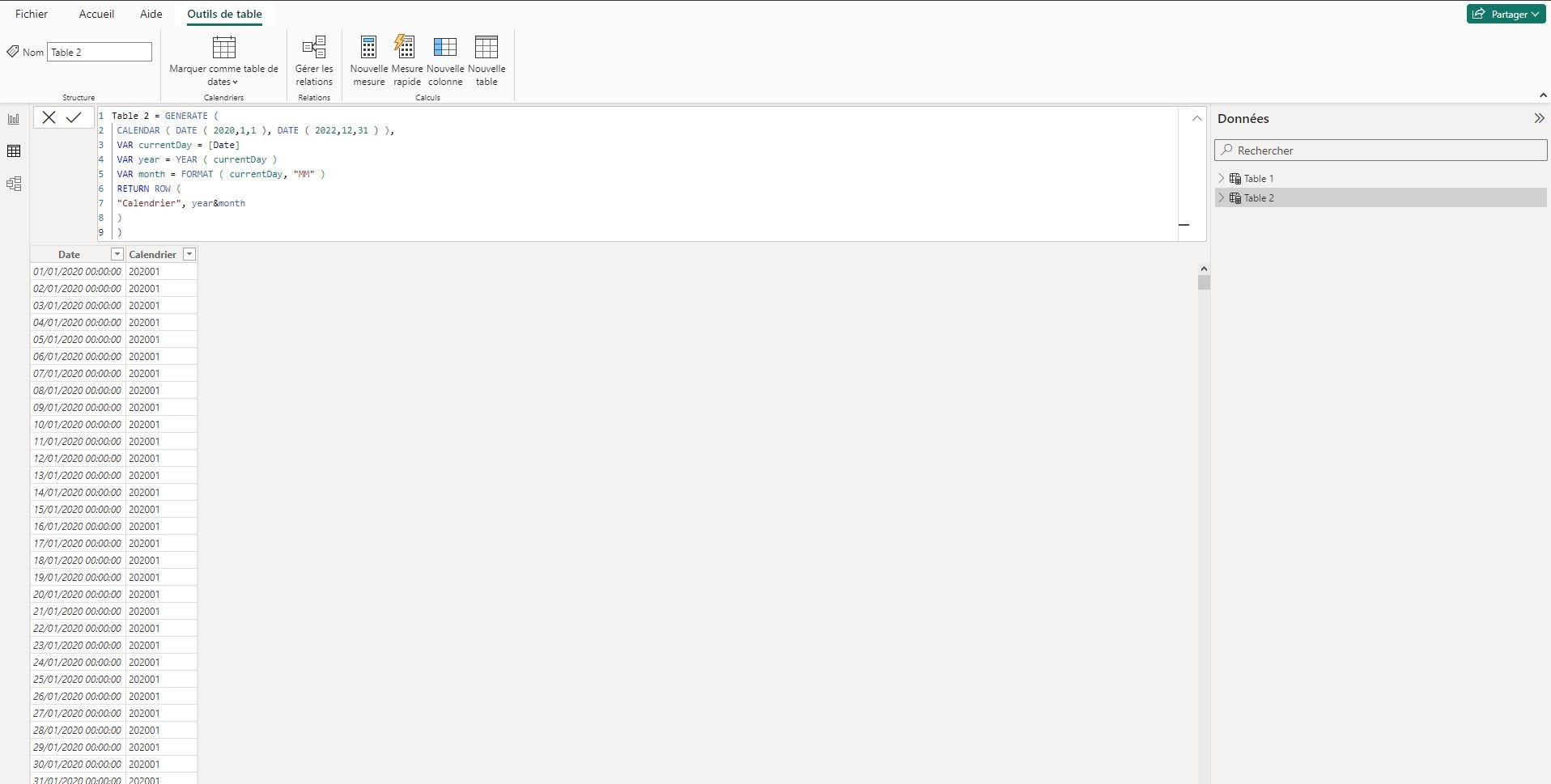1551x784 pixels.
Task: Collapse the Données pane with double chevron
Action: click(1539, 118)
